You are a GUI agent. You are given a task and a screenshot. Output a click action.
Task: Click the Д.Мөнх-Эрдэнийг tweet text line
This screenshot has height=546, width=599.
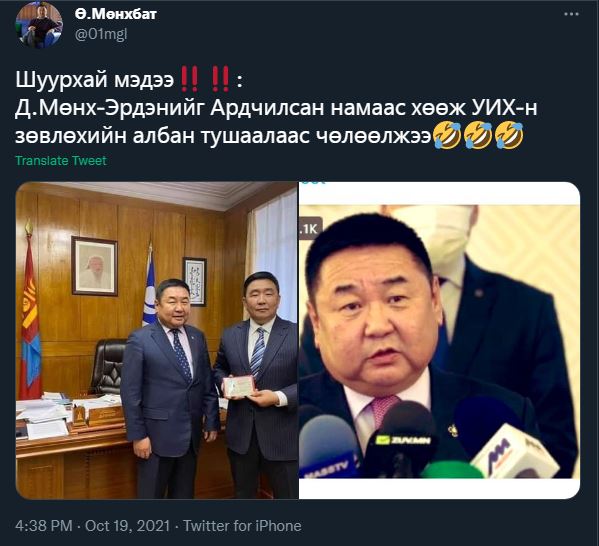pyautogui.click(x=276, y=108)
